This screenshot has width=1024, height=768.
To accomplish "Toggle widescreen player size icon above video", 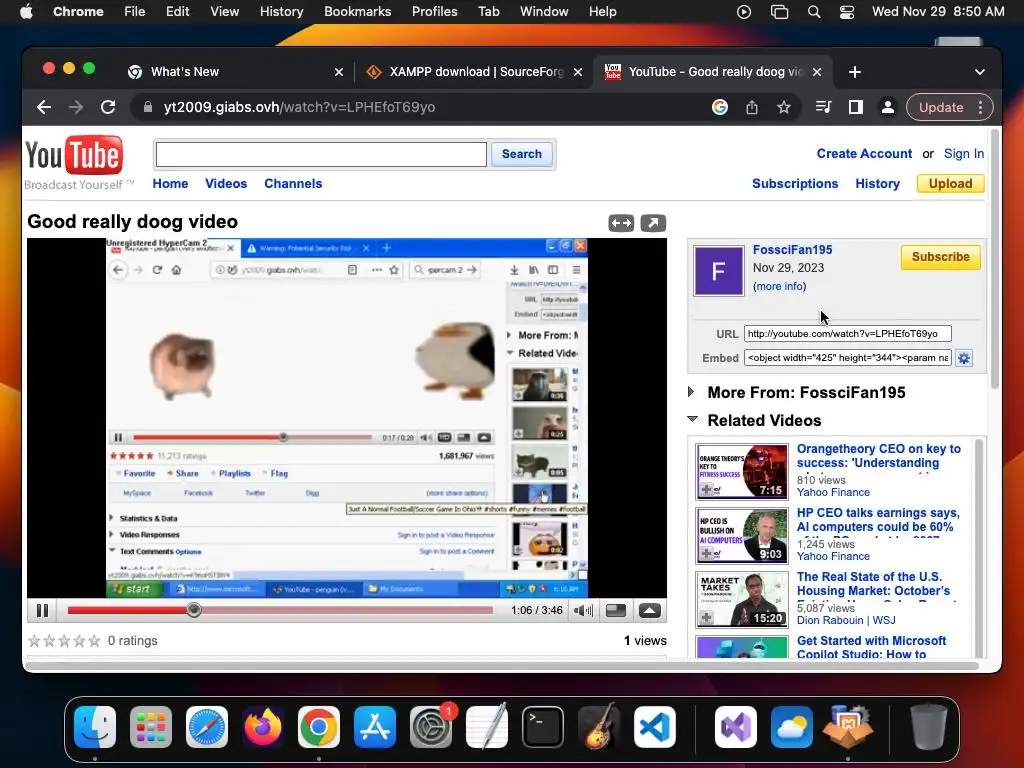I will point(621,223).
